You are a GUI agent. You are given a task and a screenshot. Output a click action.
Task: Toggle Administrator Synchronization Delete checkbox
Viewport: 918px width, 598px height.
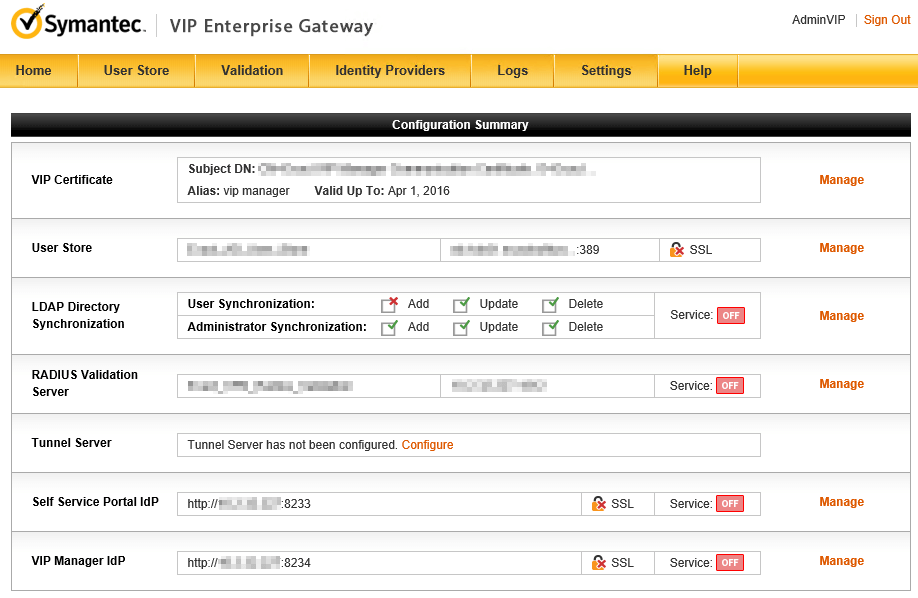(x=550, y=327)
